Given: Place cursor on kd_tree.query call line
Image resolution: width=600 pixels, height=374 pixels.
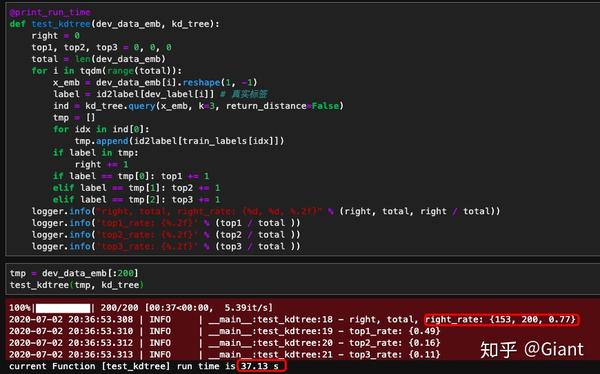Looking at the screenshot, I should click(198, 106).
